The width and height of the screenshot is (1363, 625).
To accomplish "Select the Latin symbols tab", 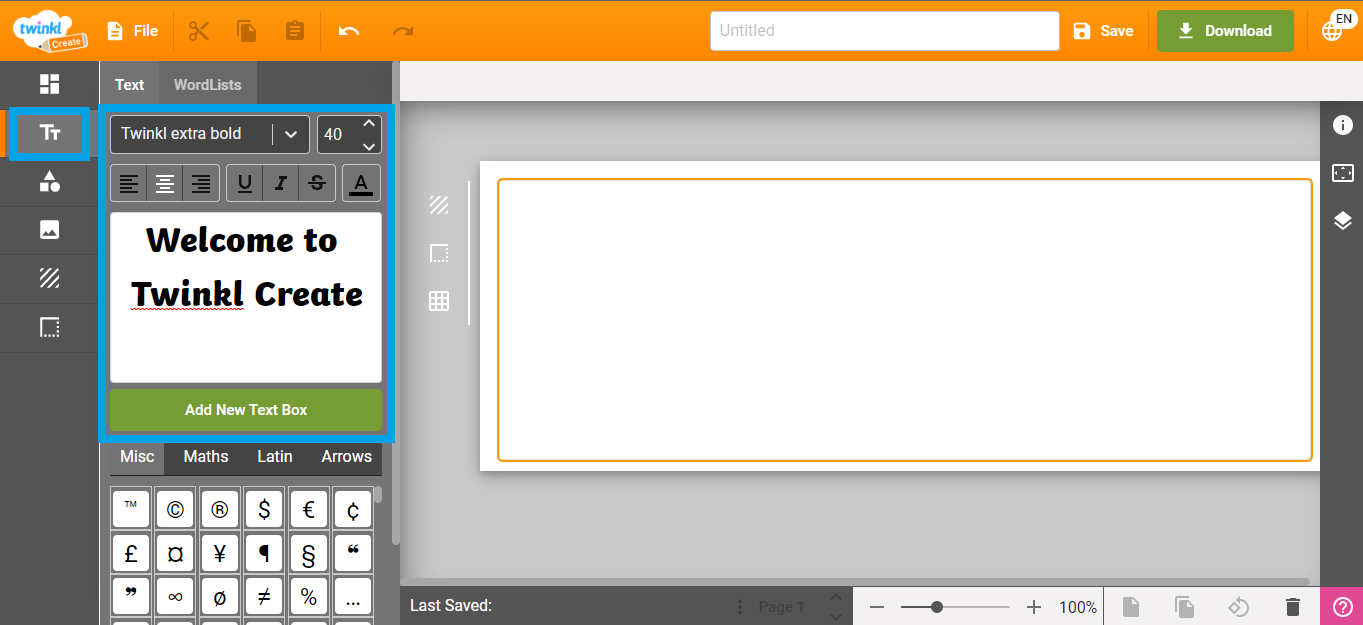I will pos(275,457).
